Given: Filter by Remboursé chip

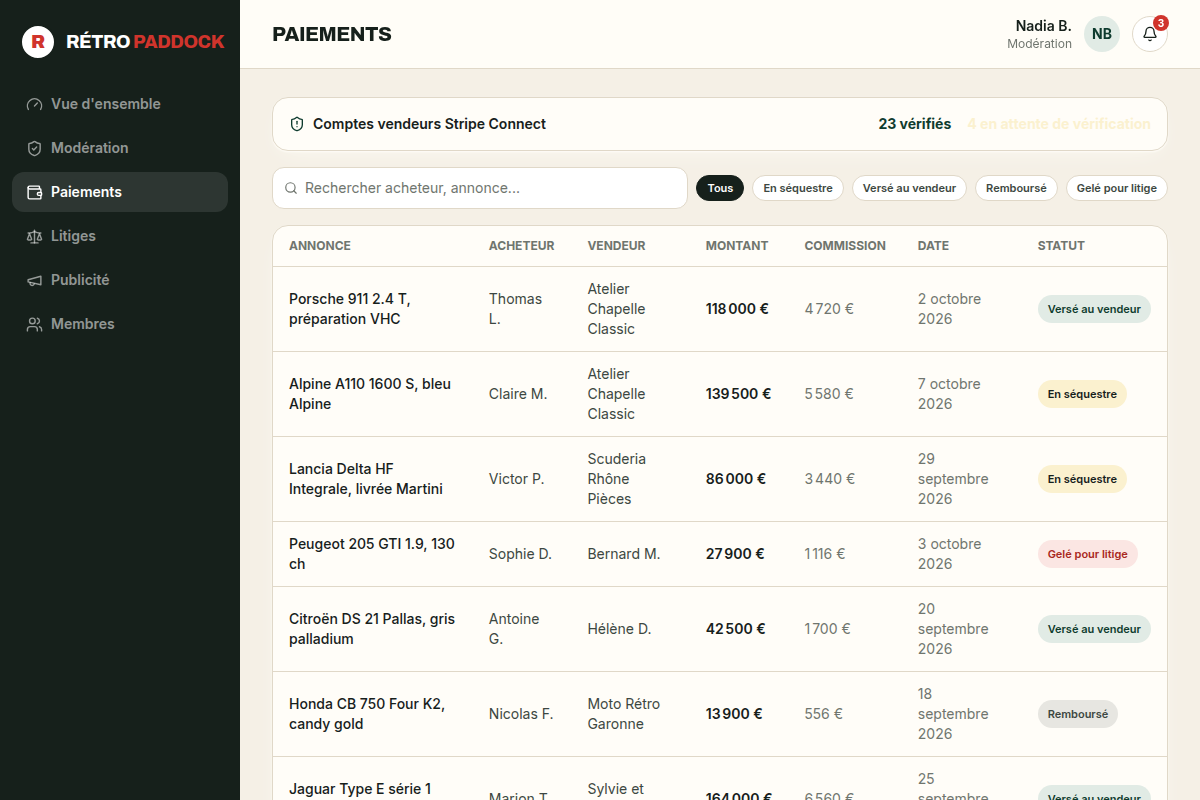Looking at the screenshot, I should (1016, 188).
